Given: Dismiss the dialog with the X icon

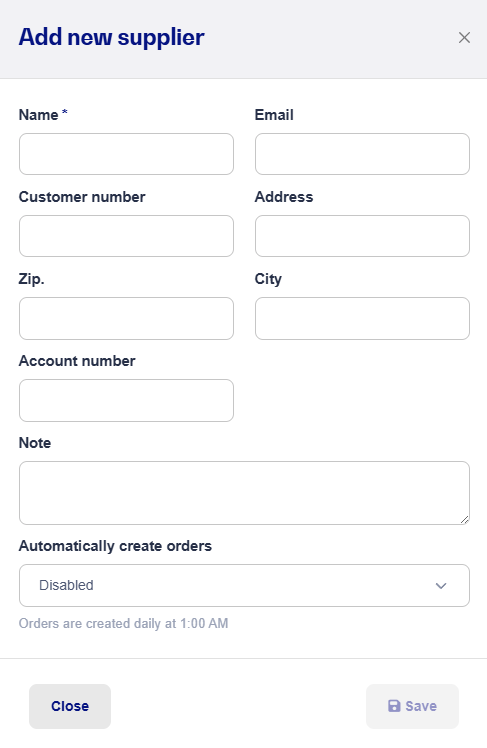Looking at the screenshot, I should [464, 38].
